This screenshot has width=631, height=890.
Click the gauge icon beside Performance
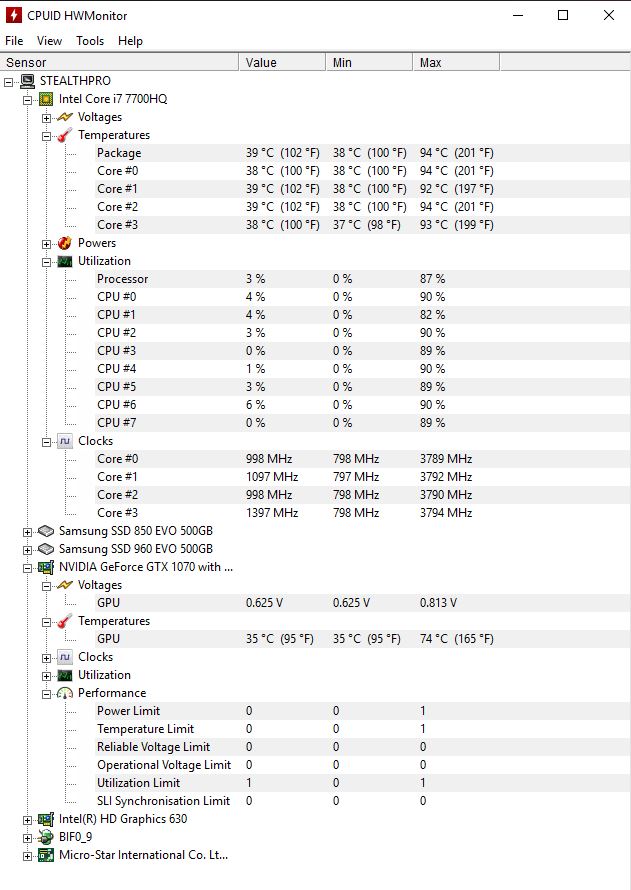[x=65, y=693]
